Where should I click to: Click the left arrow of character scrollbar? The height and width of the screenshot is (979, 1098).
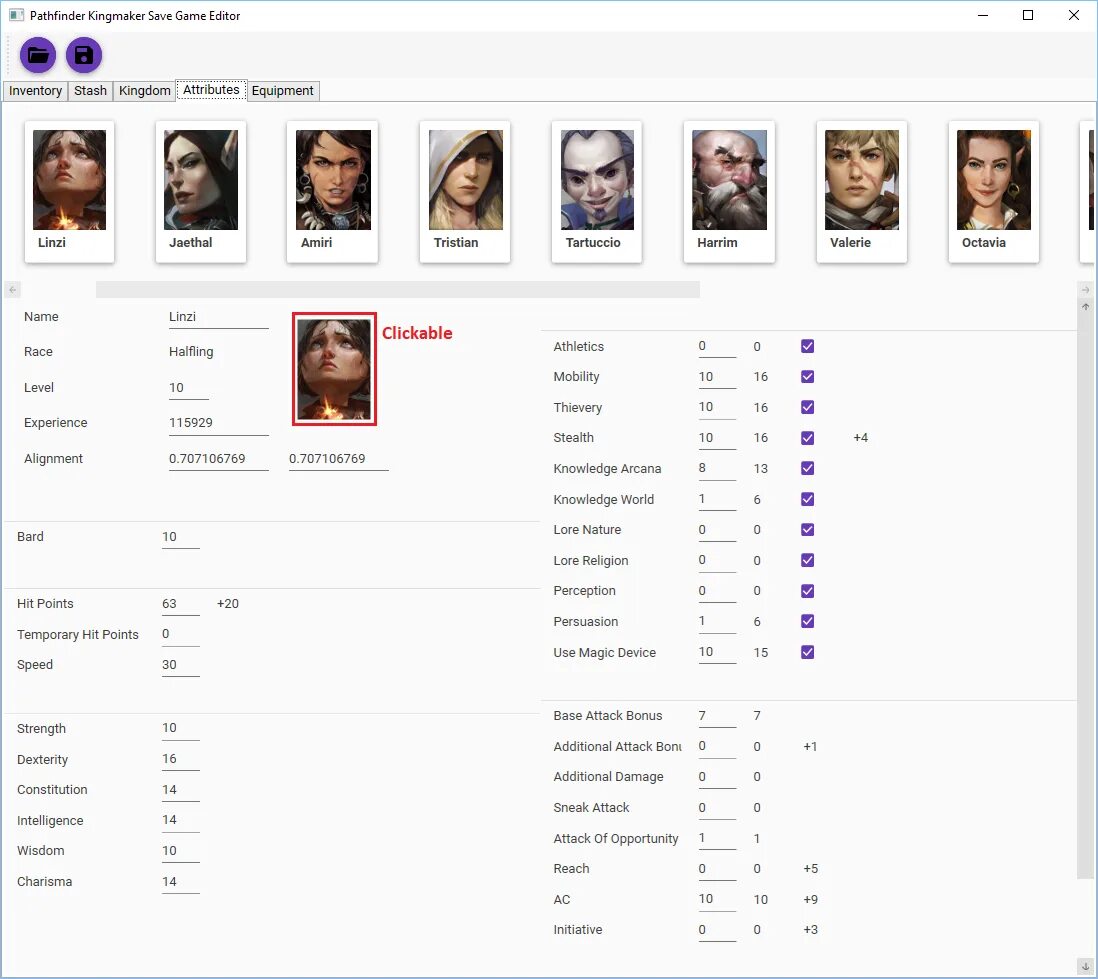(x=13, y=289)
